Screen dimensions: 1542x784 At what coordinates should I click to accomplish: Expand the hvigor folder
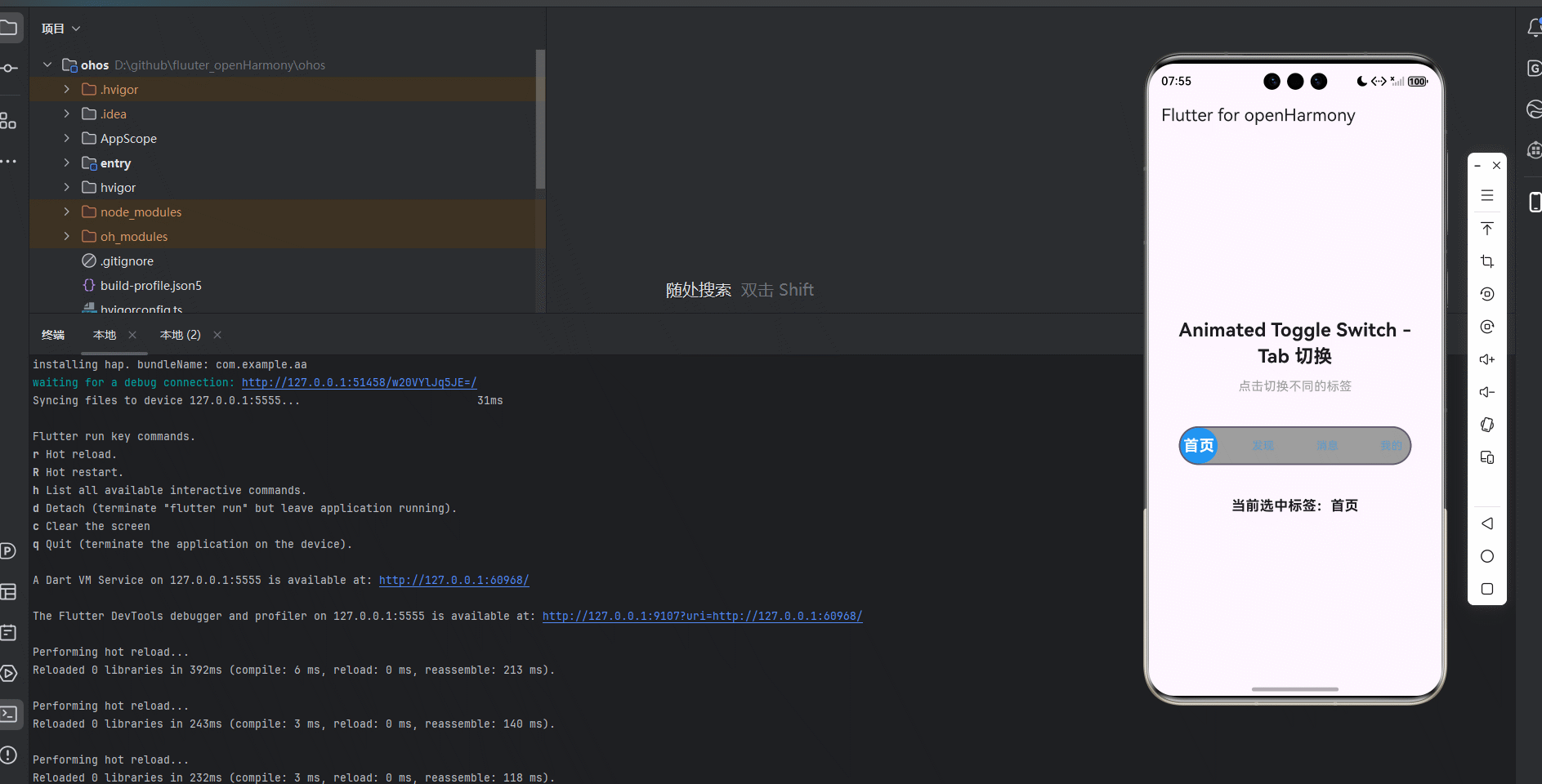click(x=67, y=187)
